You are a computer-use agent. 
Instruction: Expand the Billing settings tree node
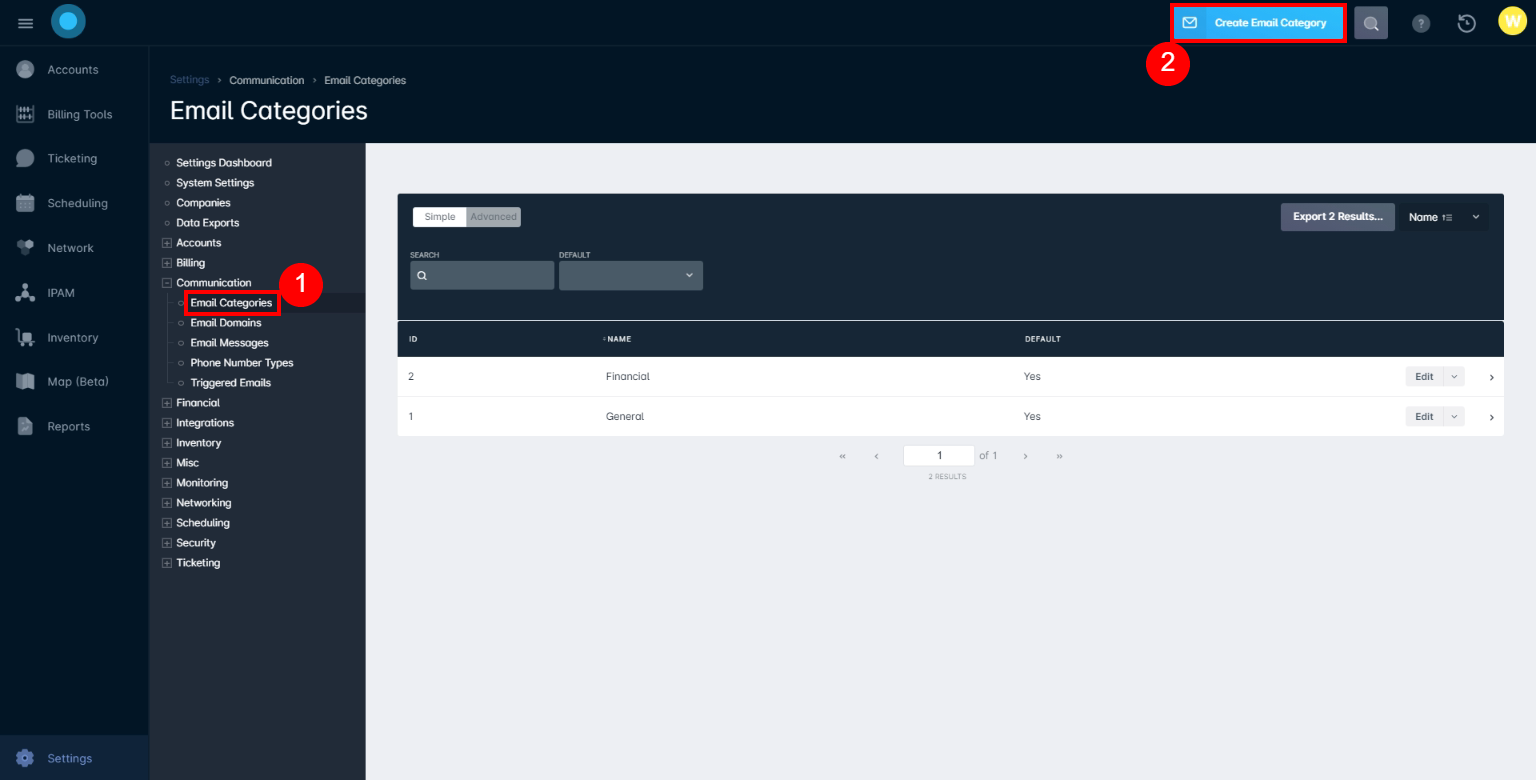point(166,262)
